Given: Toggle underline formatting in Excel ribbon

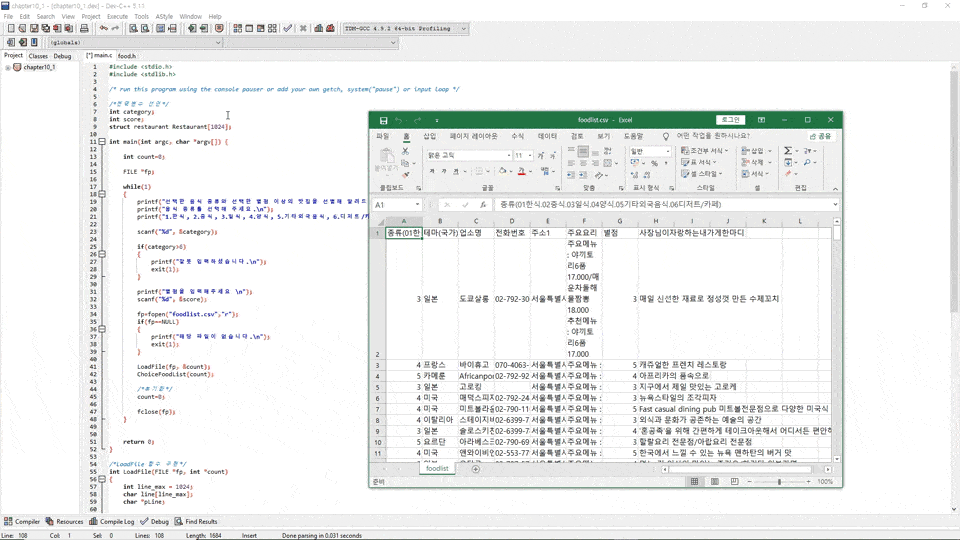Looking at the screenshot, I should (x=456, y=171).
